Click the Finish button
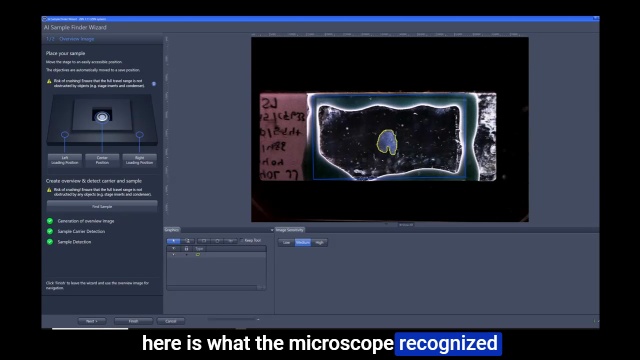The width and height of the screenshot is (640, 360). coord(133,321)
